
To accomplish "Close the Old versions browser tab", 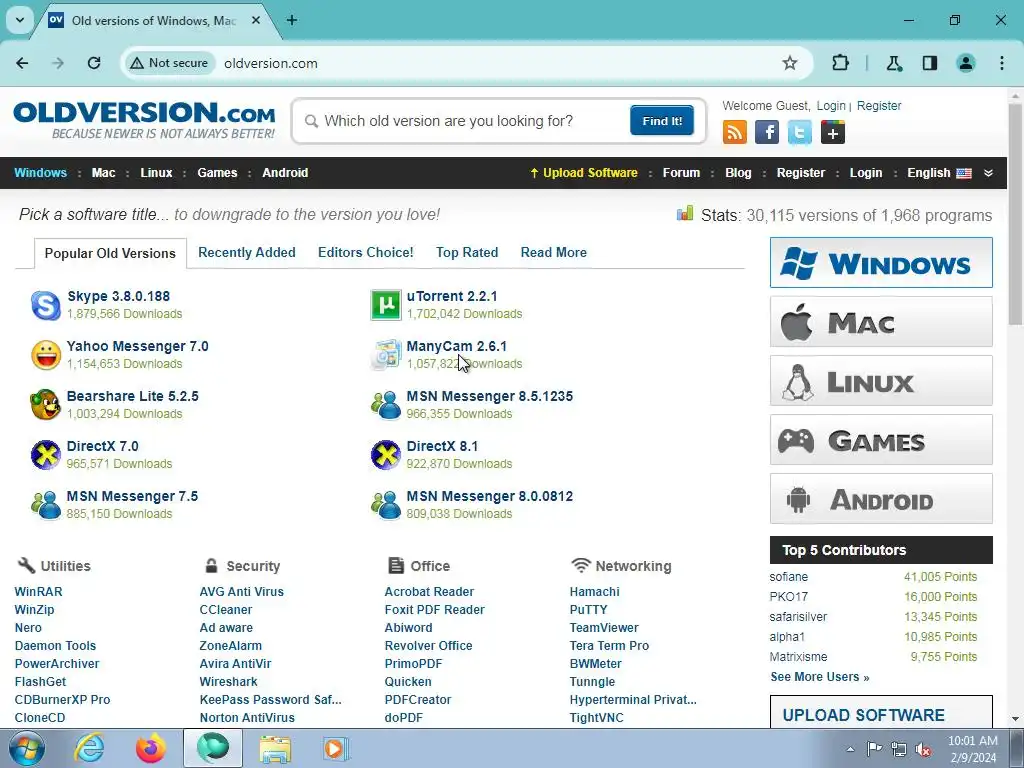I will point(256,20).
